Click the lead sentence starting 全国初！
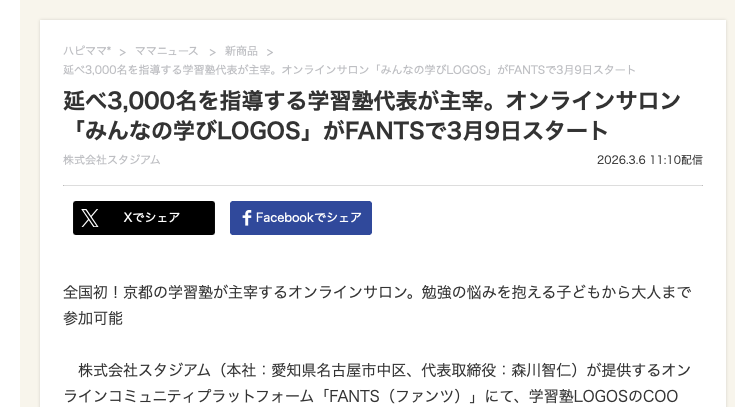The image size is (735, 407). (x=377, y=293)
